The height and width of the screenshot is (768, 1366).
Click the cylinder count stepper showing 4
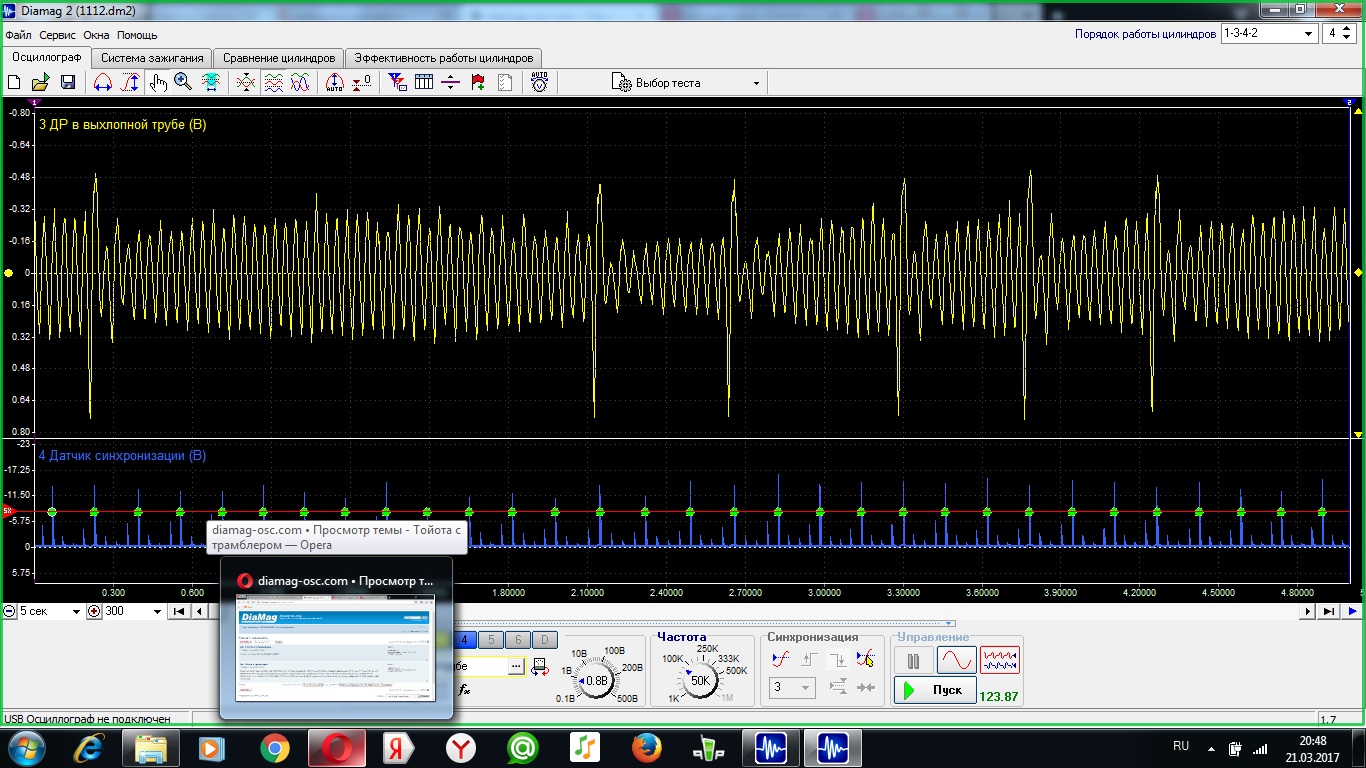(x=1337, y=33)
